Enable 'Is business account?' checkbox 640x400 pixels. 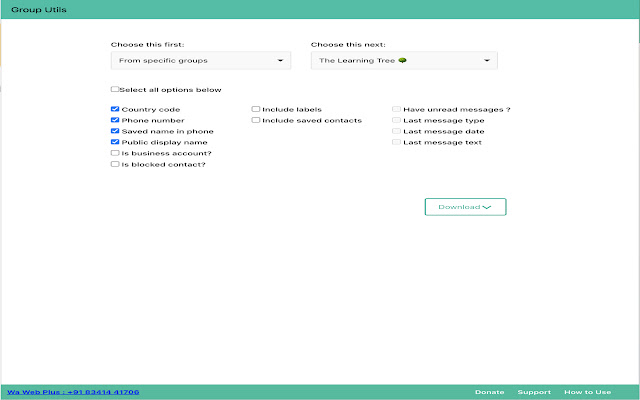coord(115,153)
